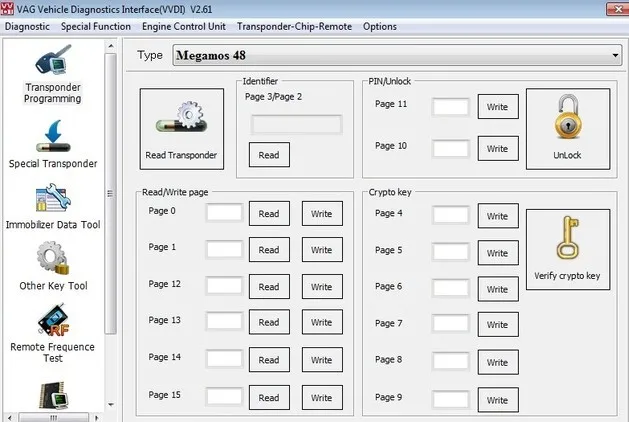This screenshot has width=629, height=422.
Task: Focus the Page 13 input field
Action: pyautogui.click(x=224, y=321)
